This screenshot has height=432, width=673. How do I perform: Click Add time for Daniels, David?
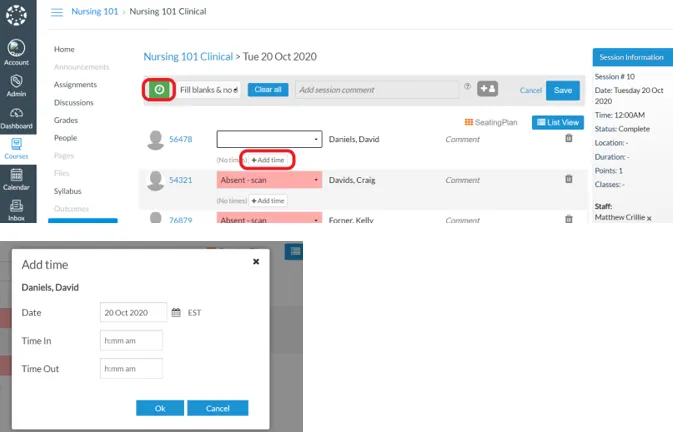[268, 160]
